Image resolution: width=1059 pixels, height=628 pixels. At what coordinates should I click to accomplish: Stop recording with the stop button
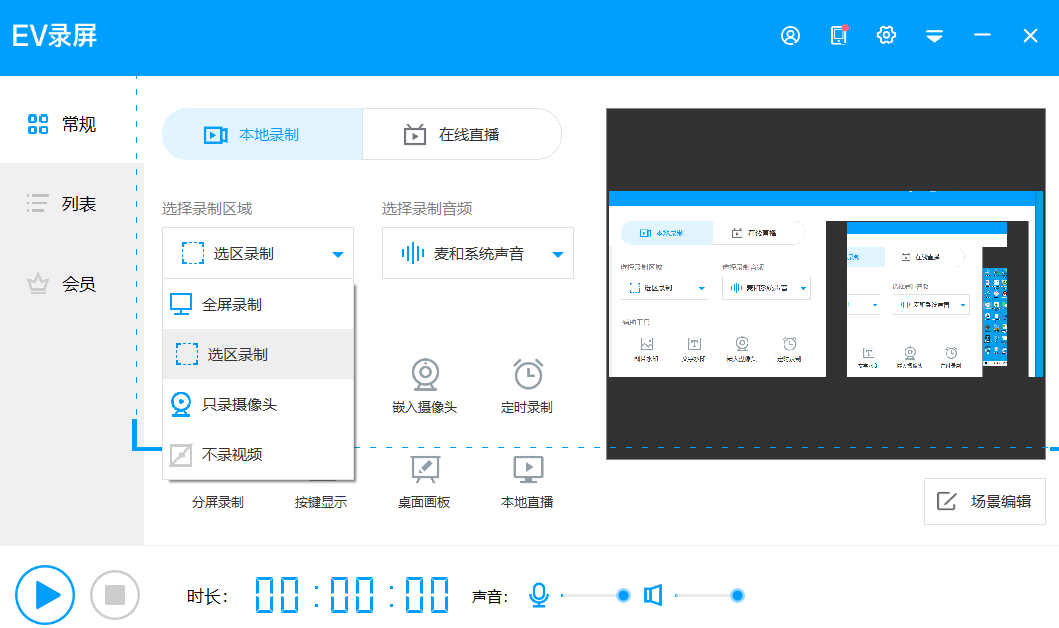click(115, 595)
